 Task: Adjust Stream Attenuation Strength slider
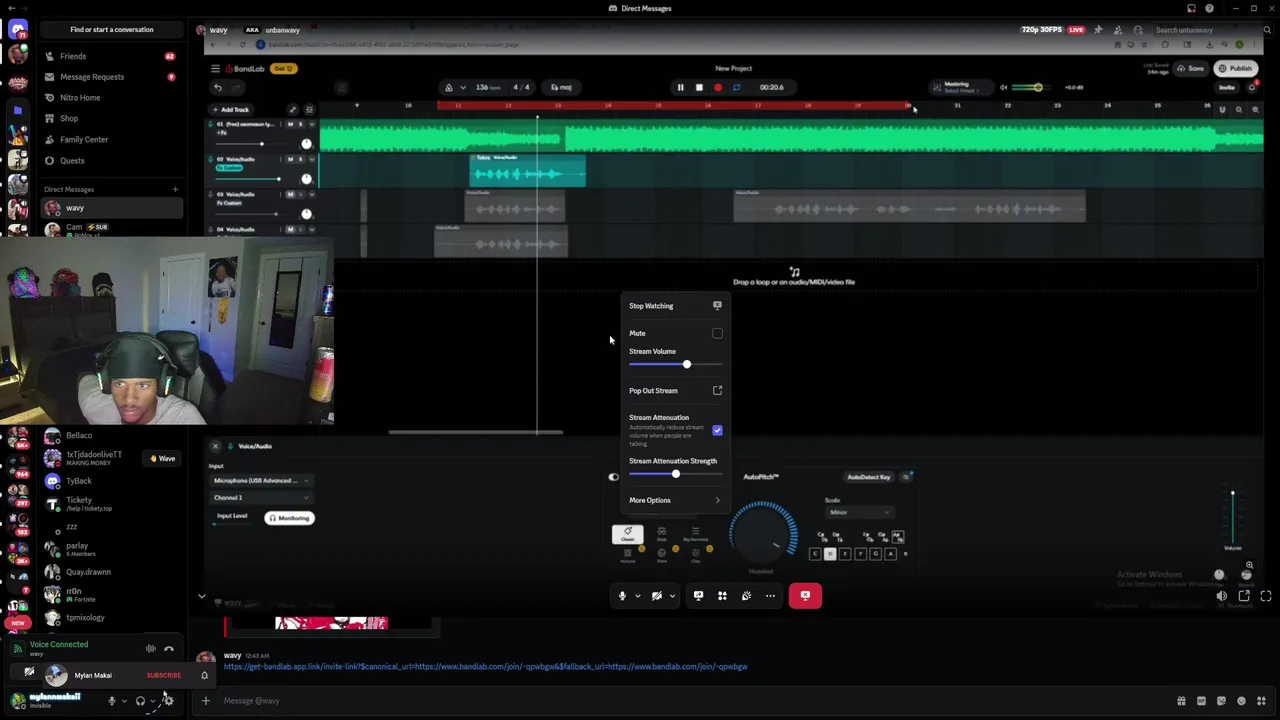(675, 474)
